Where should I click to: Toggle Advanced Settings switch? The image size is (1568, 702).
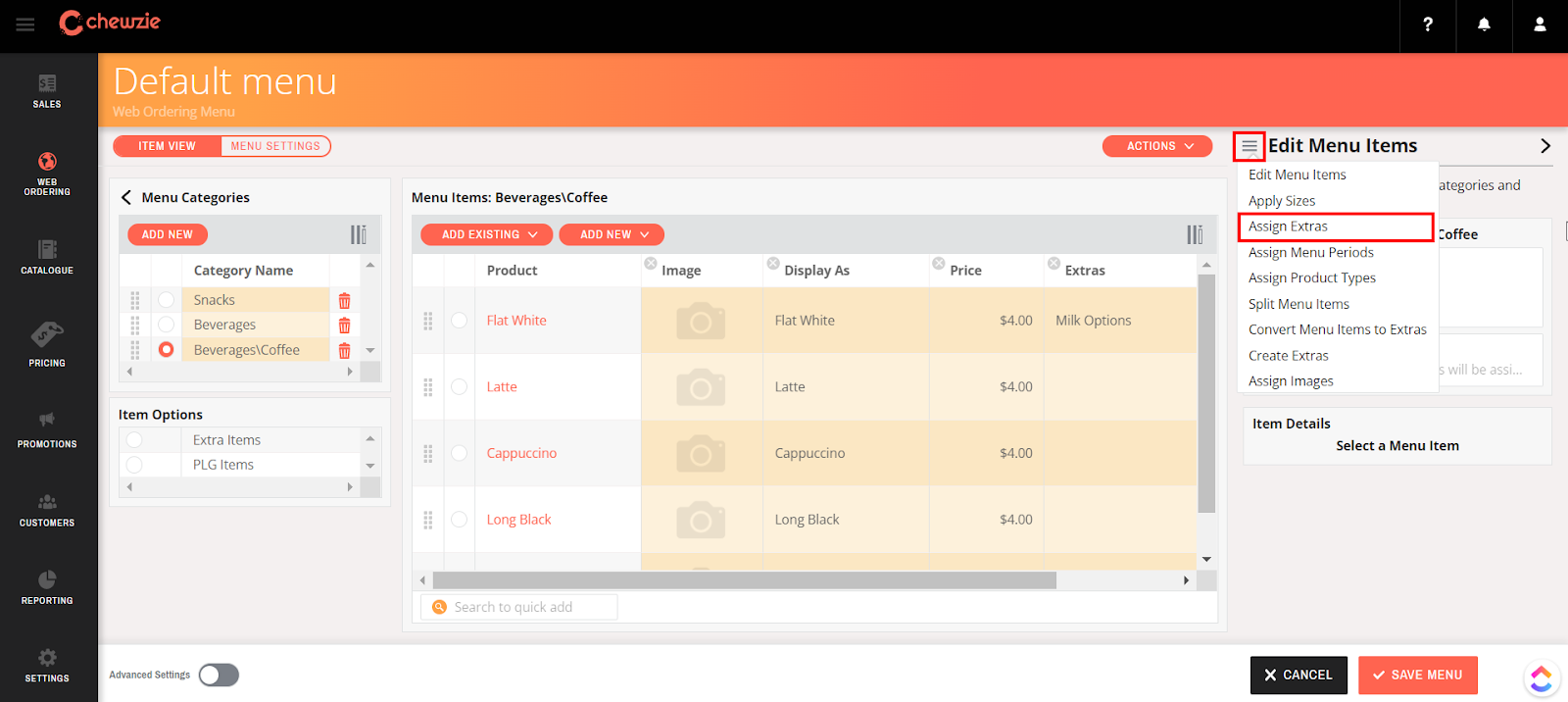219,675
